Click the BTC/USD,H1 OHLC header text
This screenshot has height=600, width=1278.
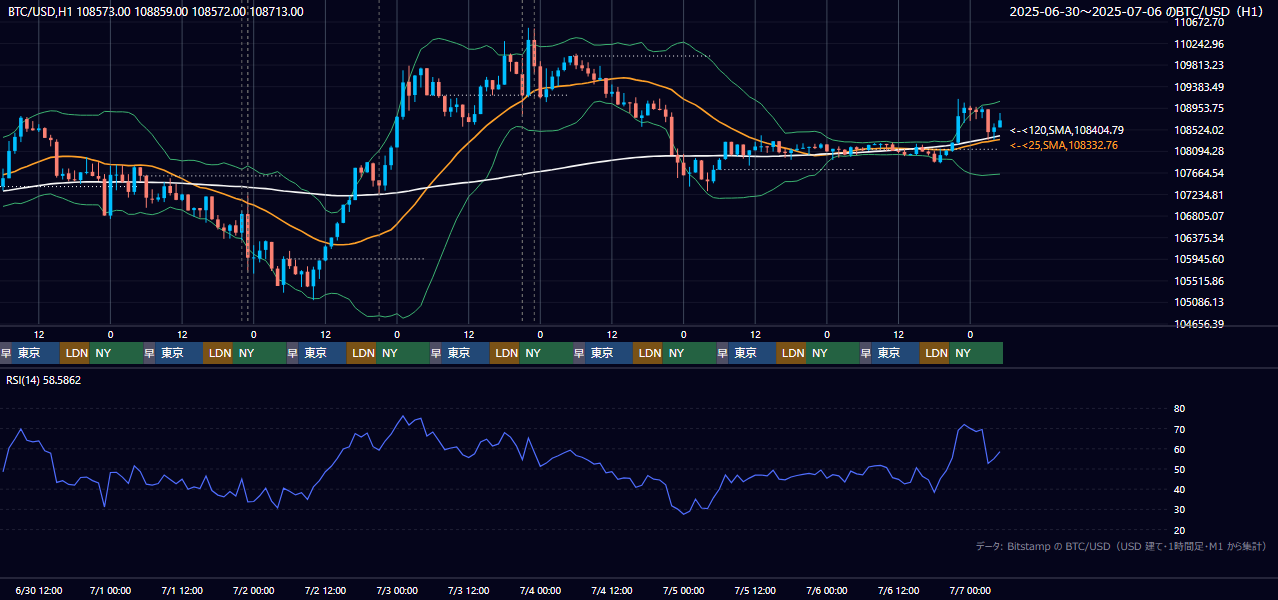(155, 12)
